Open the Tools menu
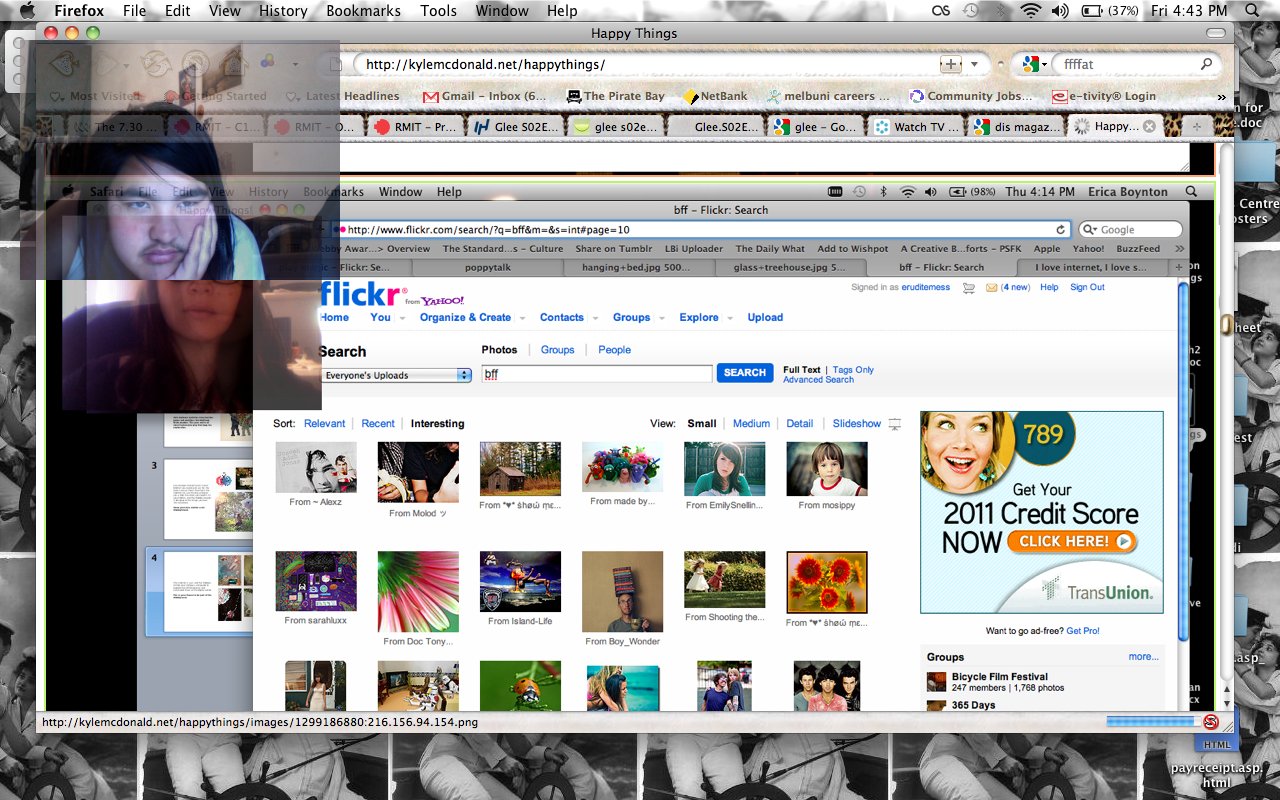1280x800 pixels. (x=438, y=11)
